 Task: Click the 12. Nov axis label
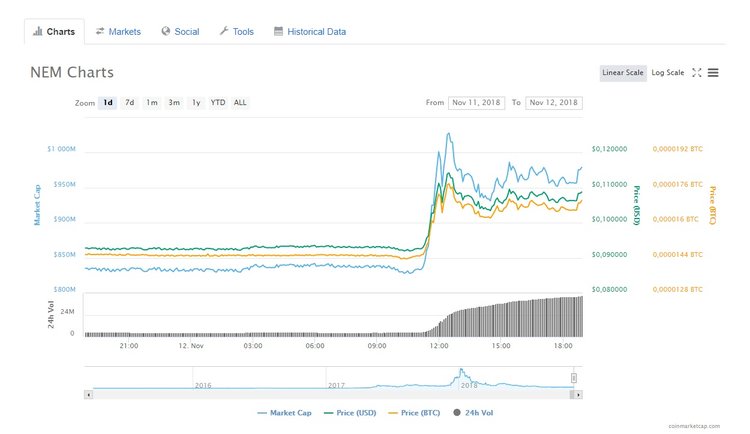point(191,345)
